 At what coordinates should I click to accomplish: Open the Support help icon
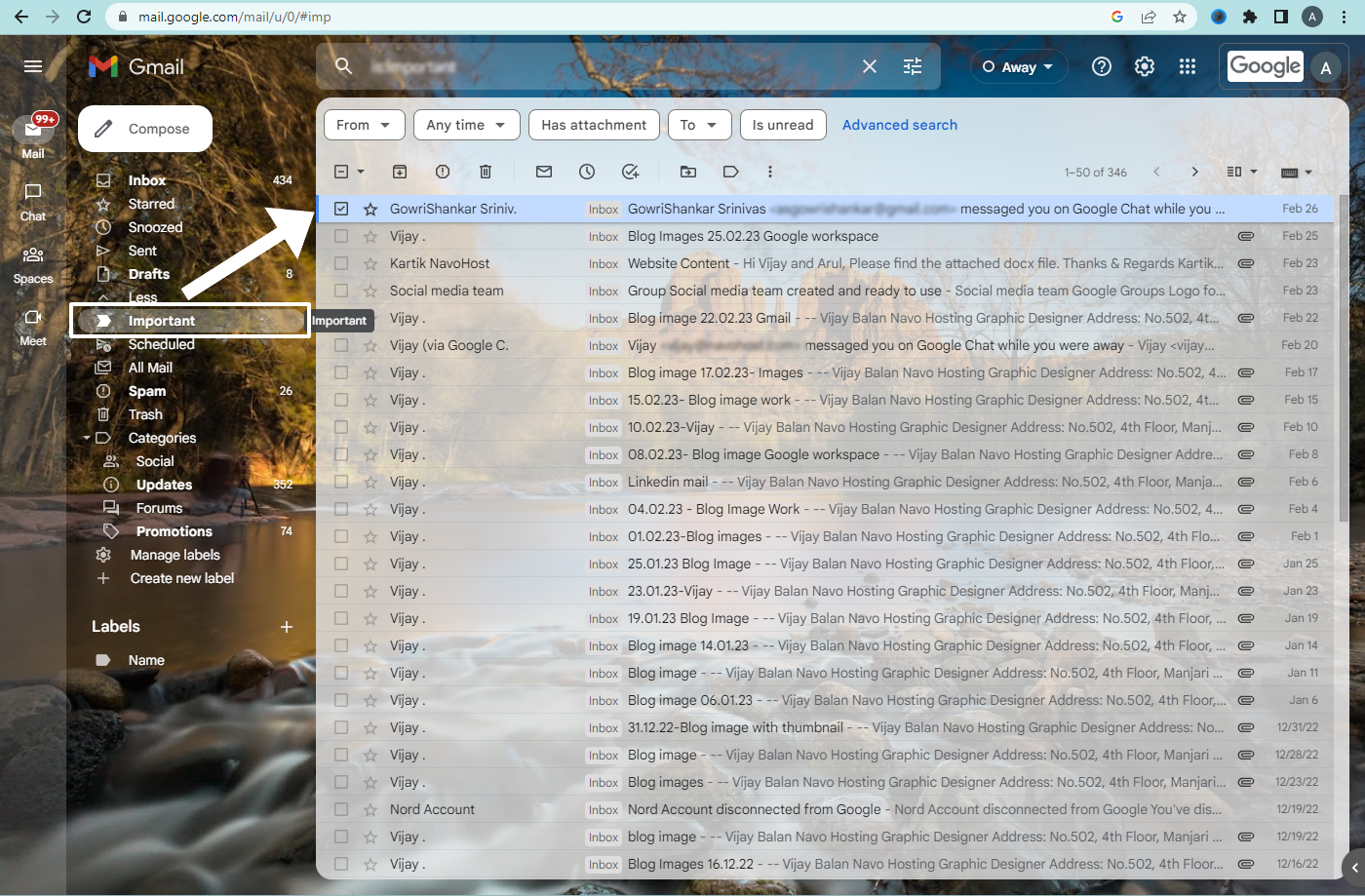point(1102,66)
